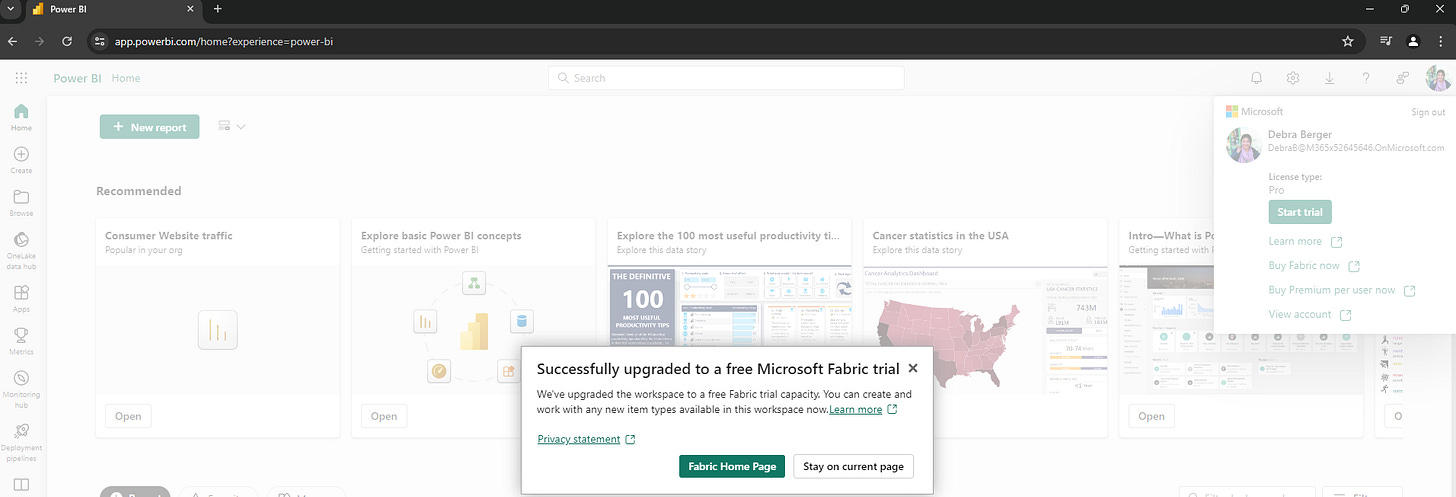Open Learn more link in the dialog
Viewport: 1456px width, 497px height.
pyautogui.click(x=863, y=409)
